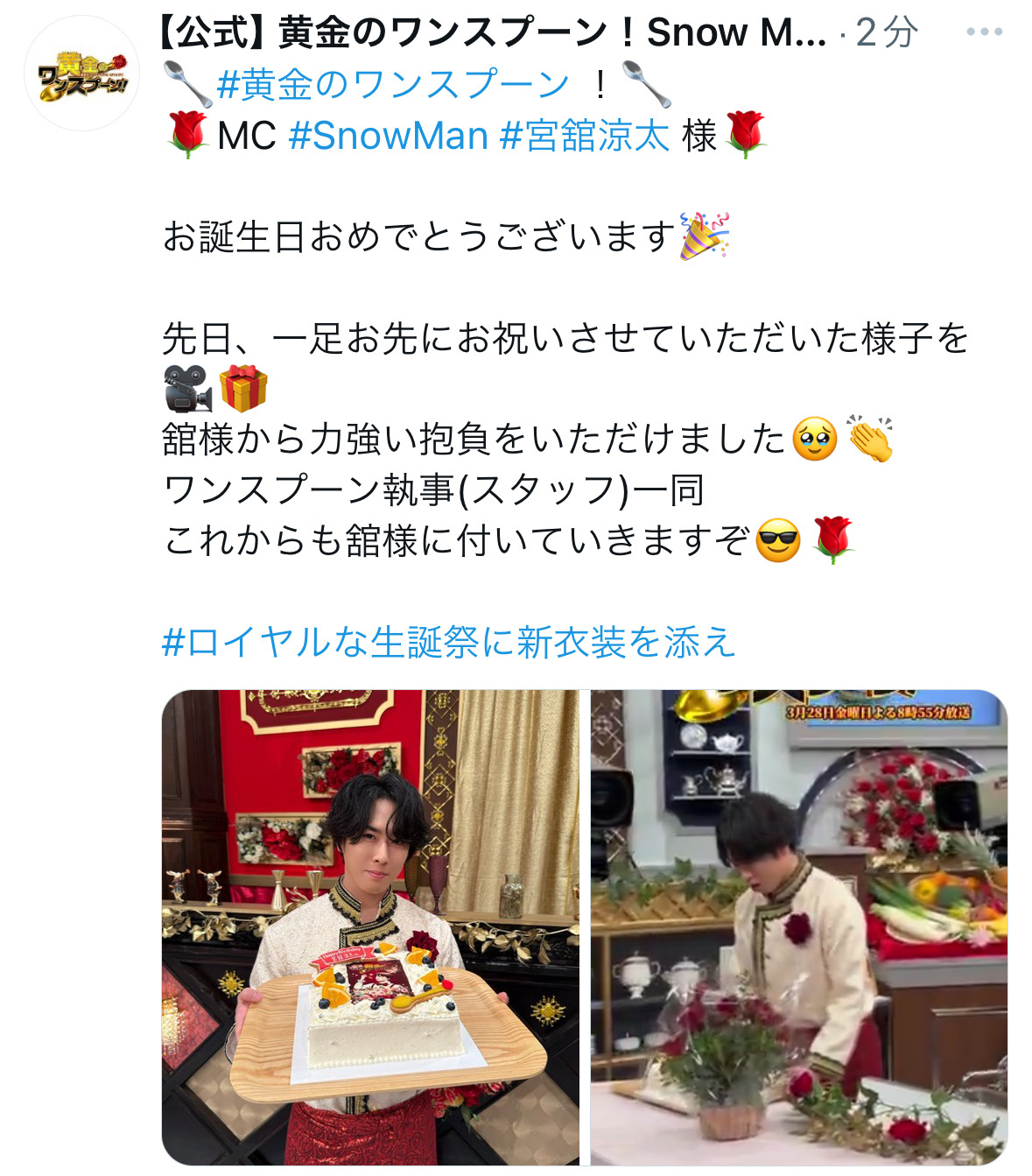Tap the gift box emoji
This screenshot has width=1032, height=1176.
[x=242, y=389]
